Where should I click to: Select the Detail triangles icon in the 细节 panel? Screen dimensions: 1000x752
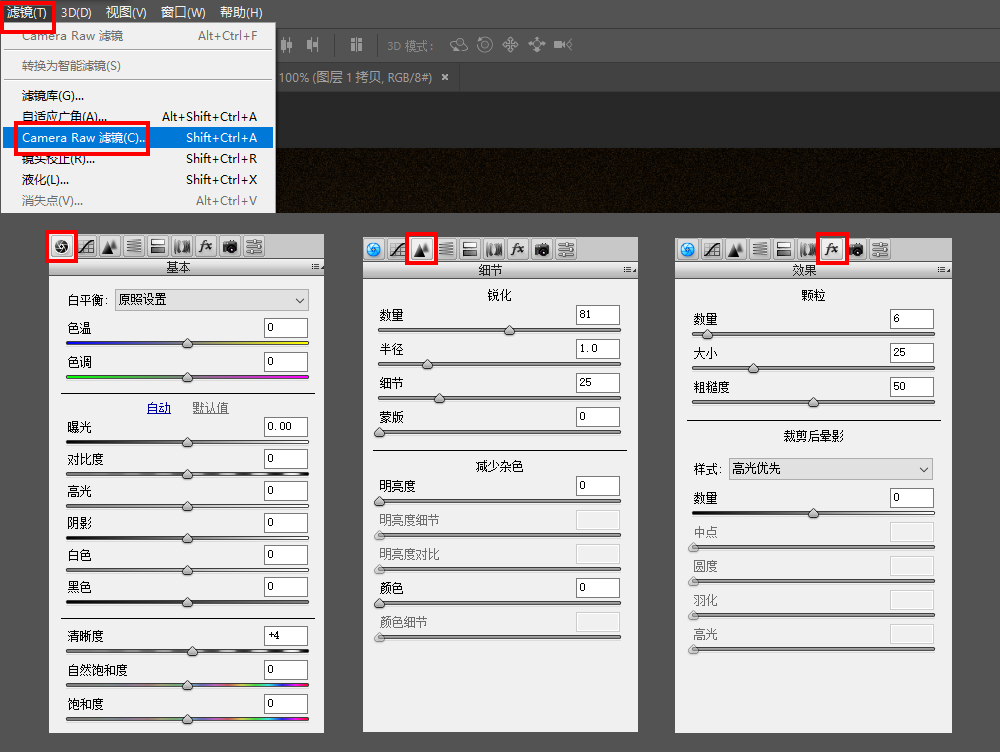pos(422,249)
